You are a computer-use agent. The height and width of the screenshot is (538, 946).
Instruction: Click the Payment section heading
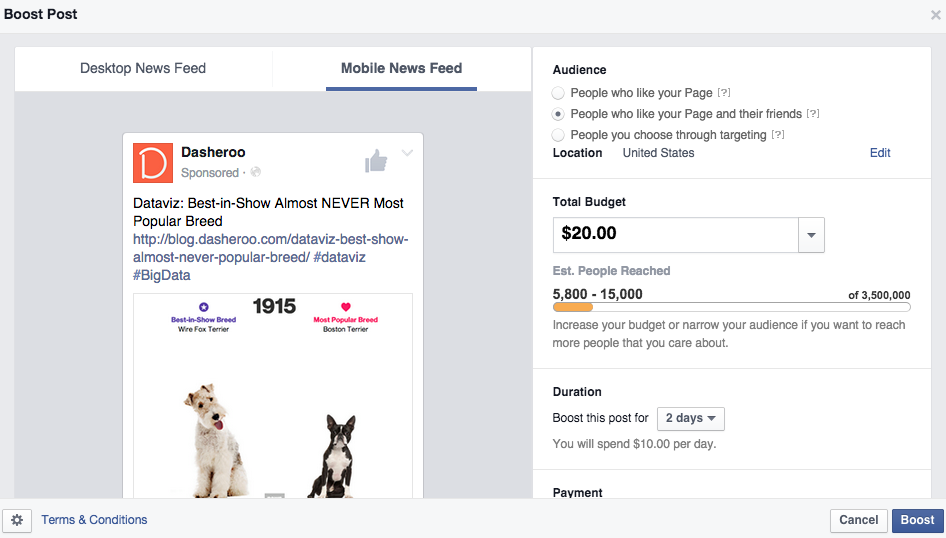577,492
